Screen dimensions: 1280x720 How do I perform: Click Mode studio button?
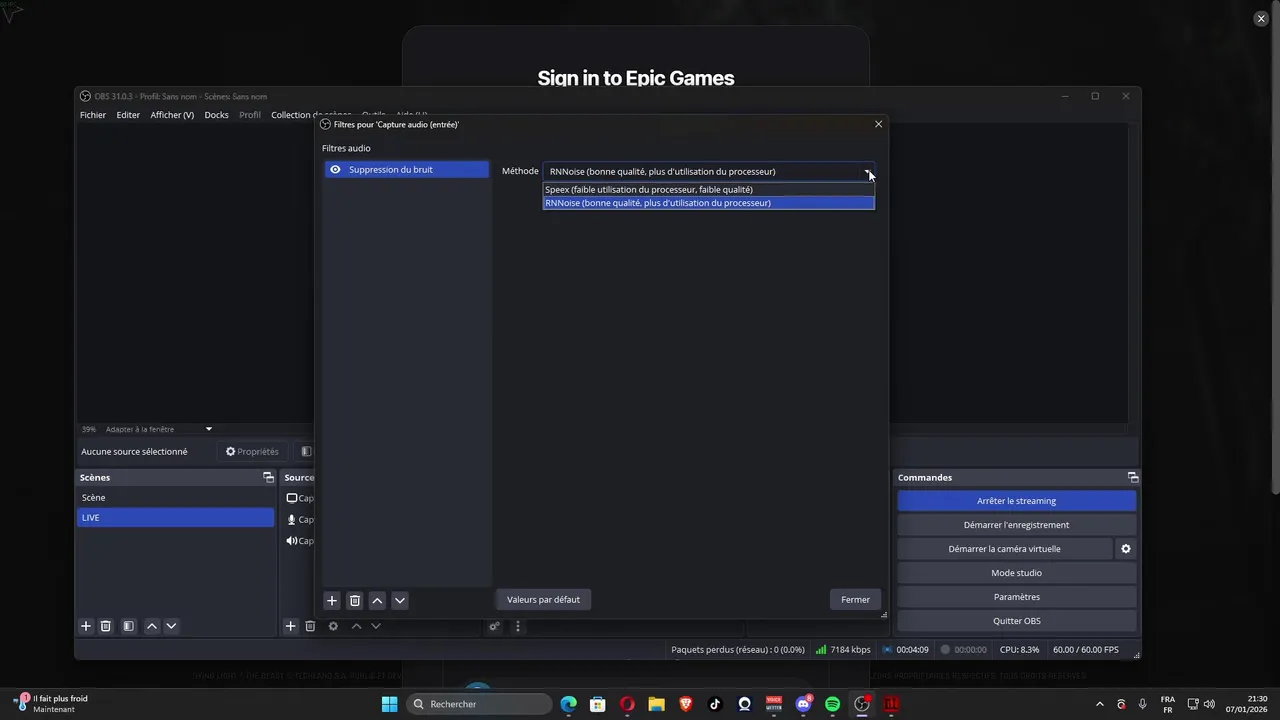click(x=1016, y=573)
